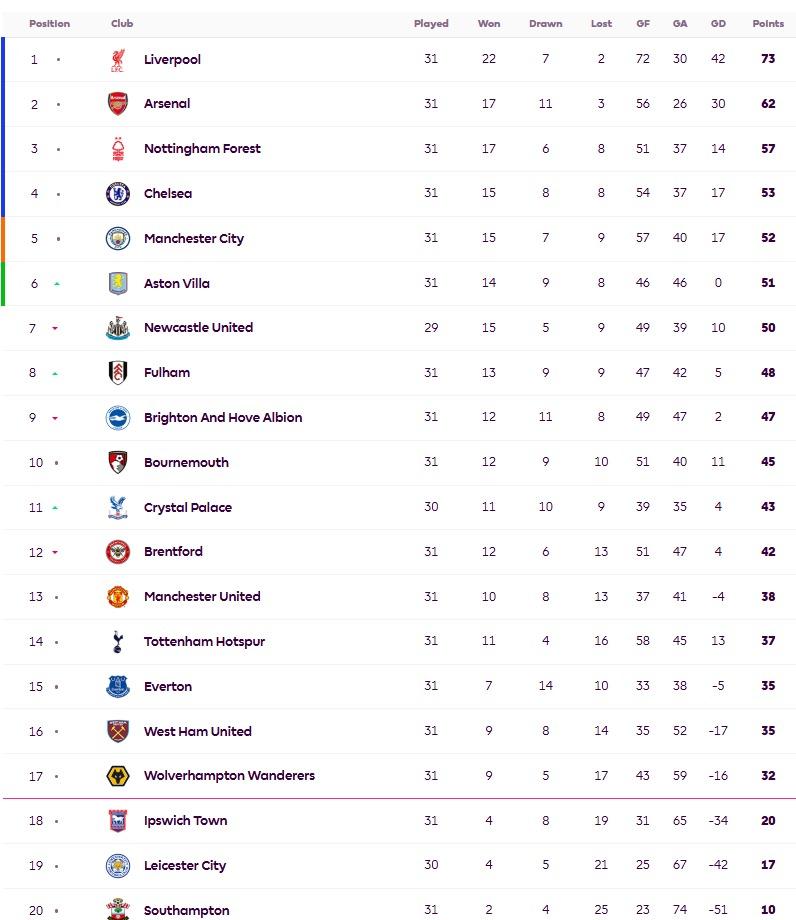796x920 pixels.
Task: Click the Fulham club crest
Action: pyautogui.click(x=118, y=373)
